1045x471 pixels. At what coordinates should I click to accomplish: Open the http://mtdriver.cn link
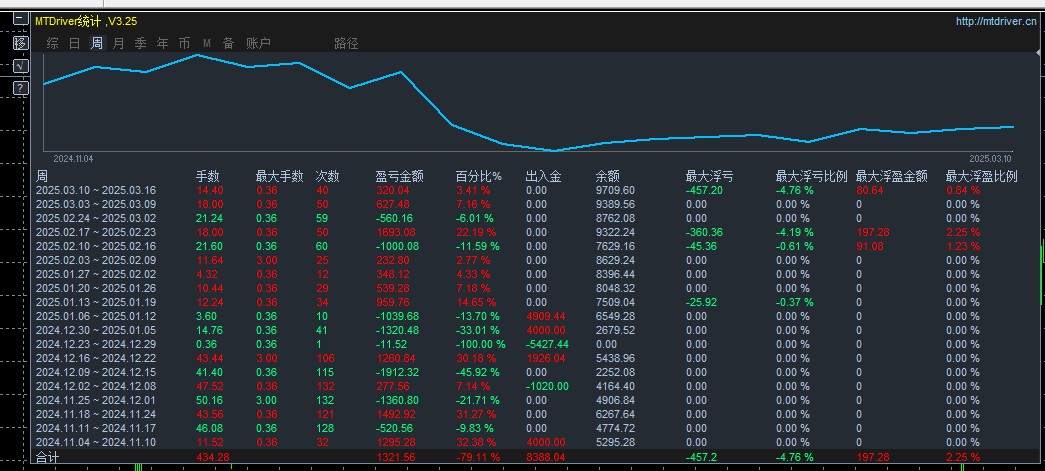pos(996,21)
